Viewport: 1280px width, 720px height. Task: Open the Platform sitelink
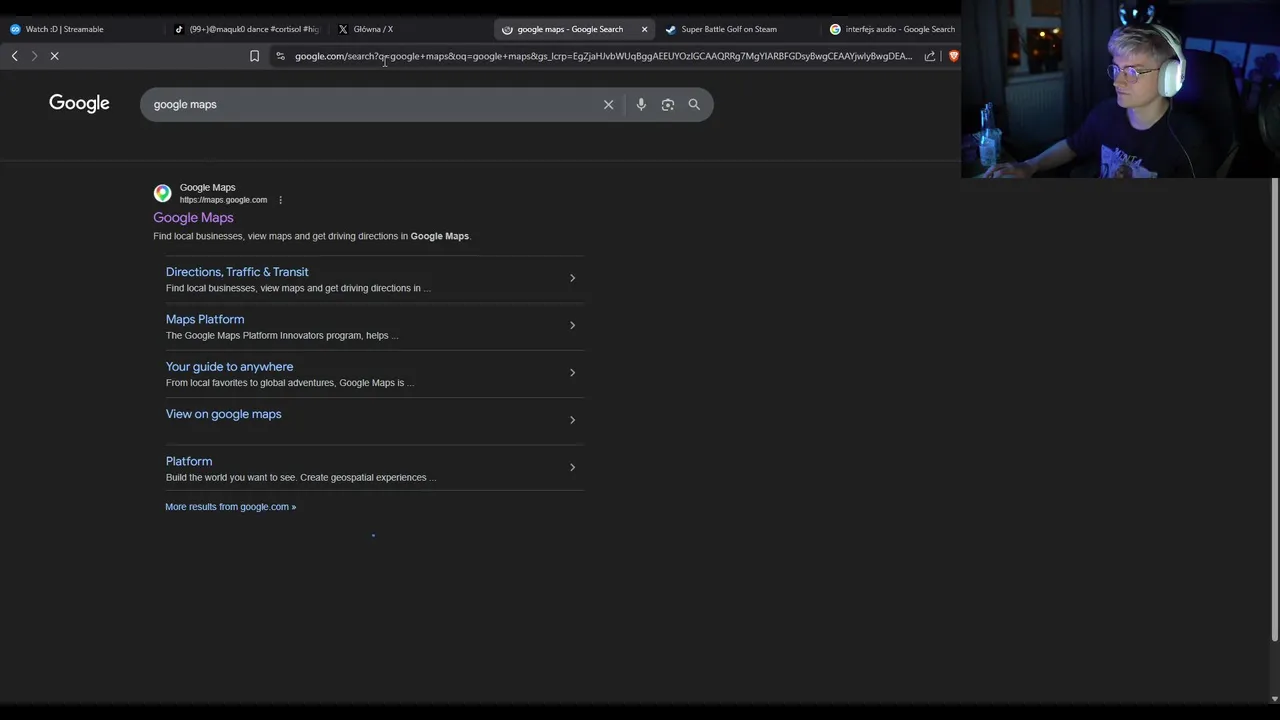189,461
